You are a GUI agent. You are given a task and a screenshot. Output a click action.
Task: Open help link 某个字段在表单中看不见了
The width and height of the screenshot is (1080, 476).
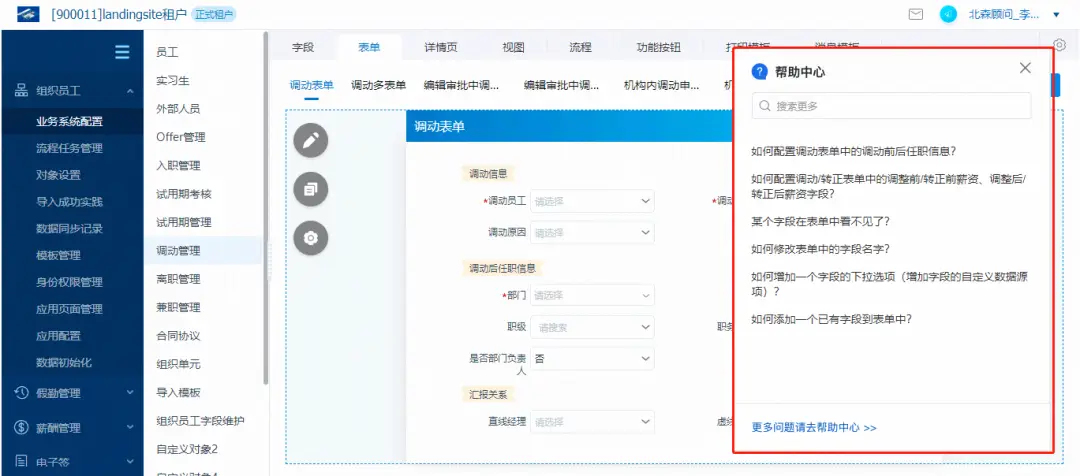(x=821, y=222)
